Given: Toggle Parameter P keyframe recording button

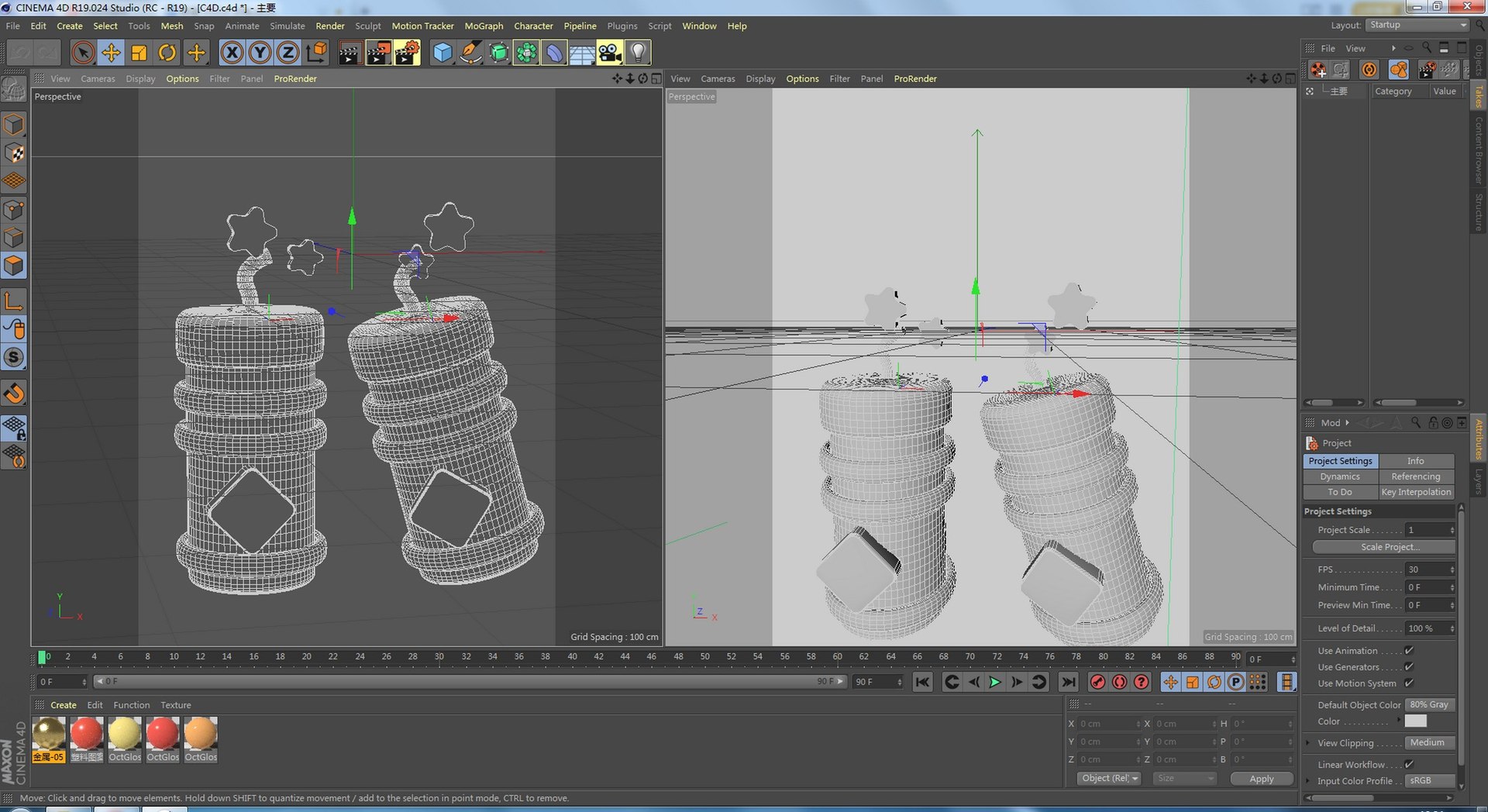Looking at the screenshot, I should click(x=1236, y=682).
